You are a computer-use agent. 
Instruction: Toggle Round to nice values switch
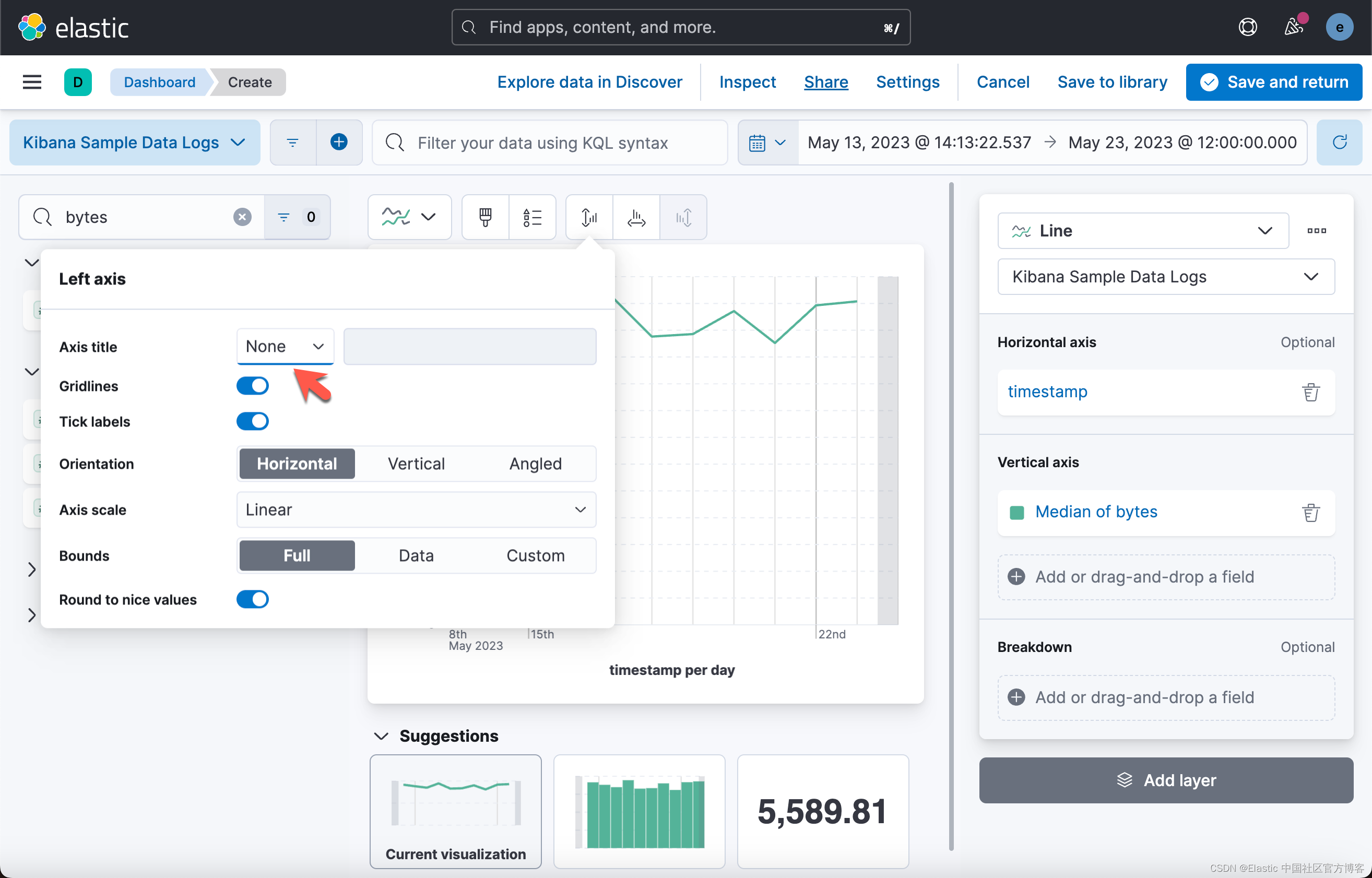tap(253, 599)
